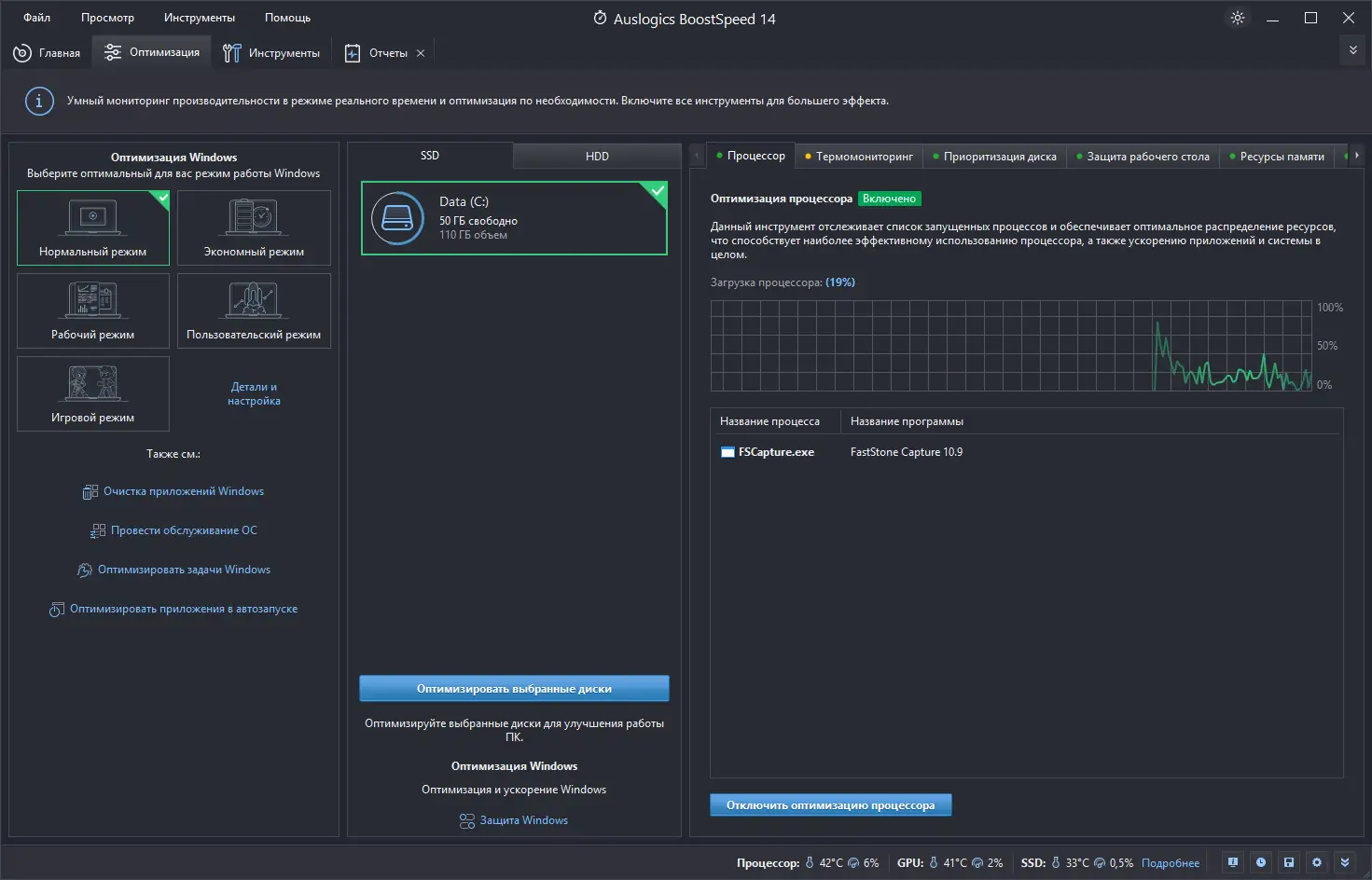The width and height of the screenshot is (1372, 880).
Task: Open Оптимизировать задачи Windows link
Action: coord(173,570)
